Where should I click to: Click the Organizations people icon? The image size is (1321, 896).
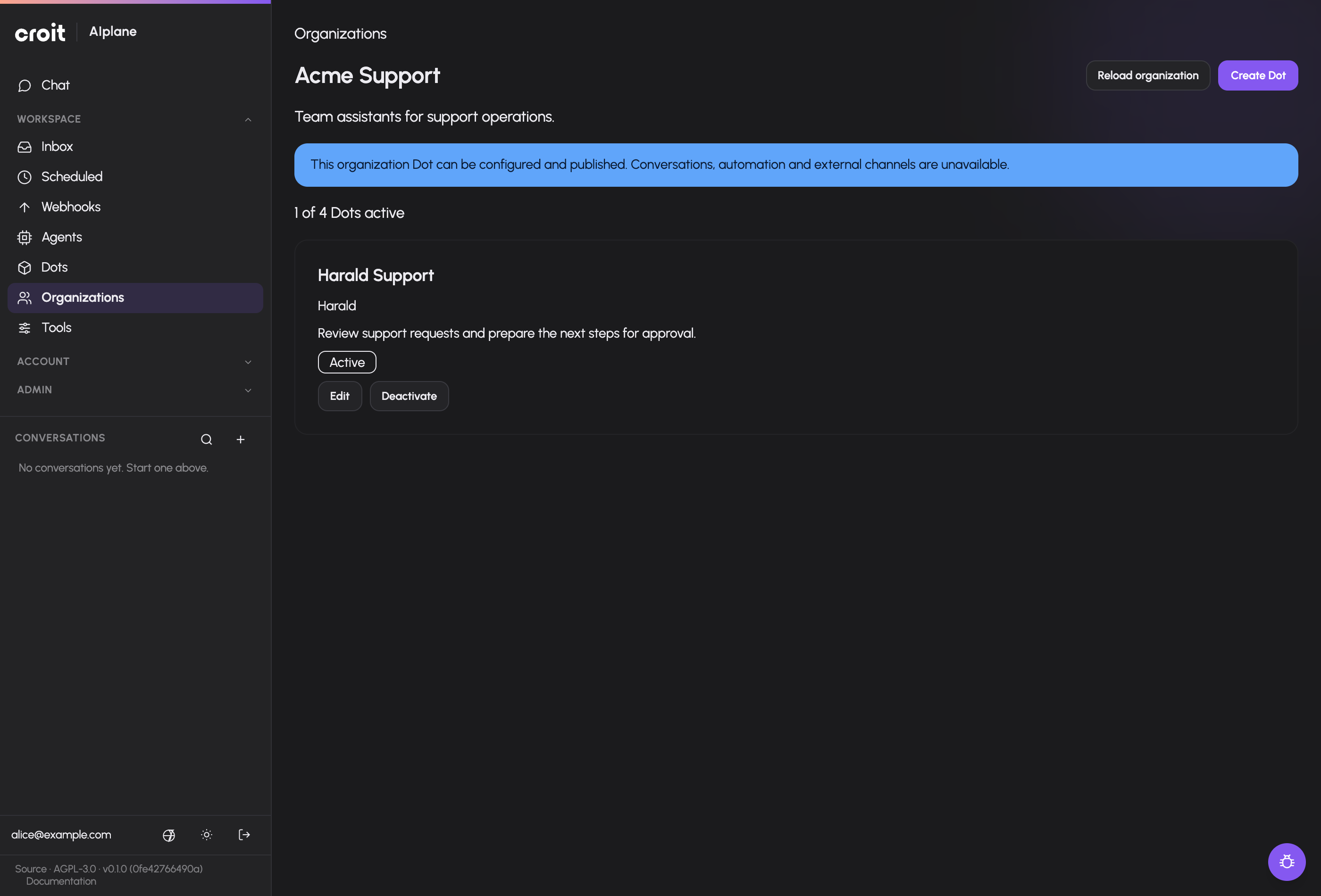click(x=25, y=298)
